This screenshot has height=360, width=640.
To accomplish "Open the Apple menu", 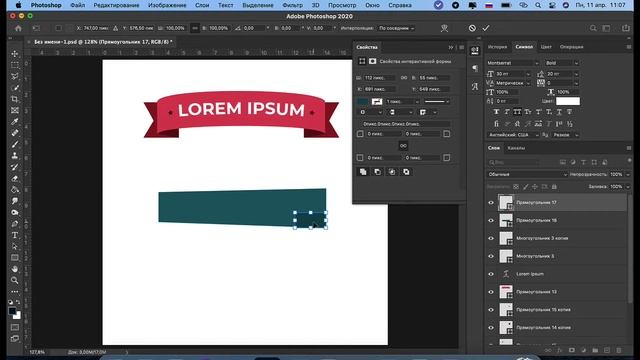I will click(18, 5).
